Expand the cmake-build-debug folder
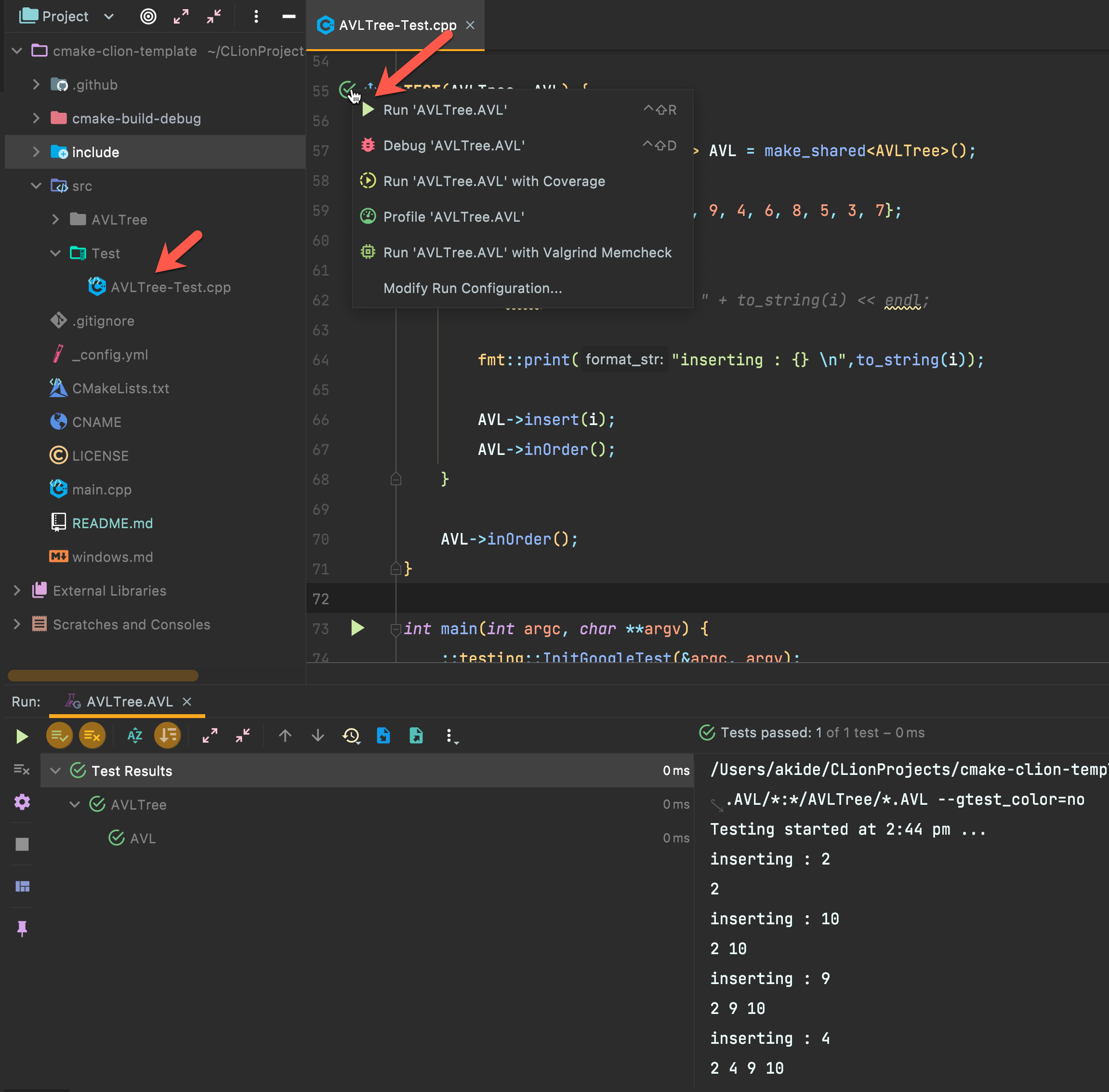The height and width of the screenshot is (1092, 1109). pos(36,118)
